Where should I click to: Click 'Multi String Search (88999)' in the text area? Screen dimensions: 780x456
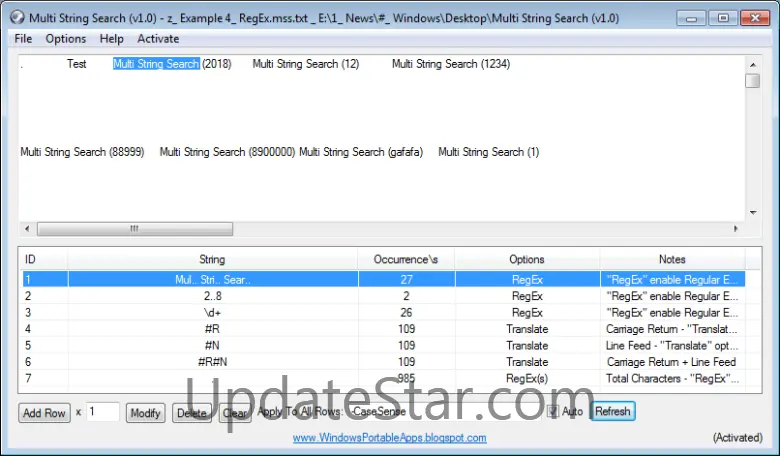[82, 152]
